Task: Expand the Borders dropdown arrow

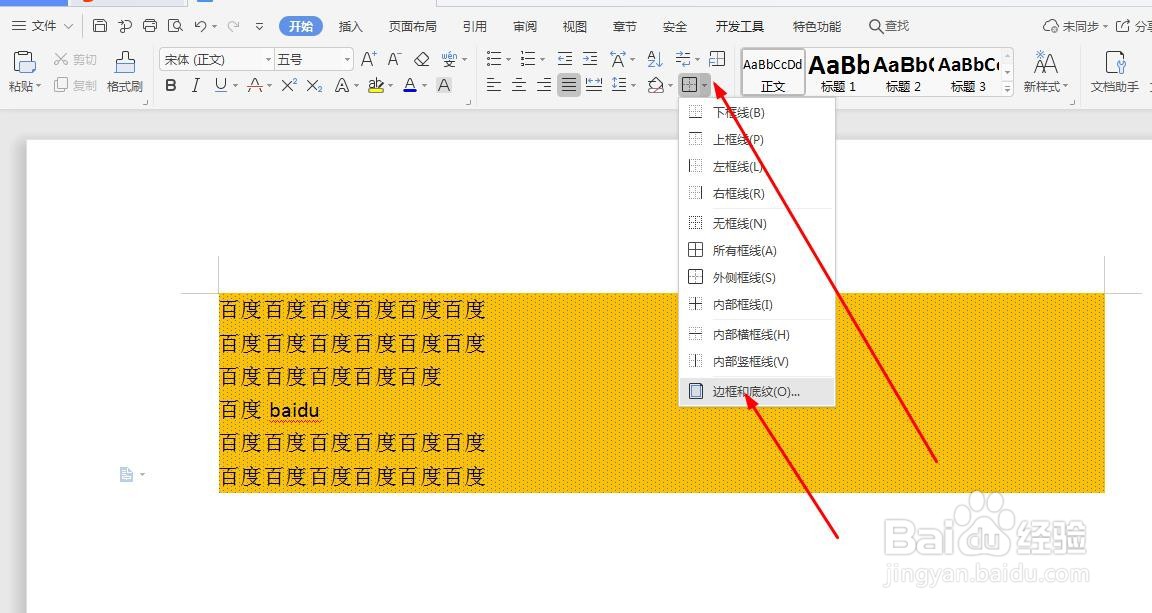Action: (x=705, y=85)
